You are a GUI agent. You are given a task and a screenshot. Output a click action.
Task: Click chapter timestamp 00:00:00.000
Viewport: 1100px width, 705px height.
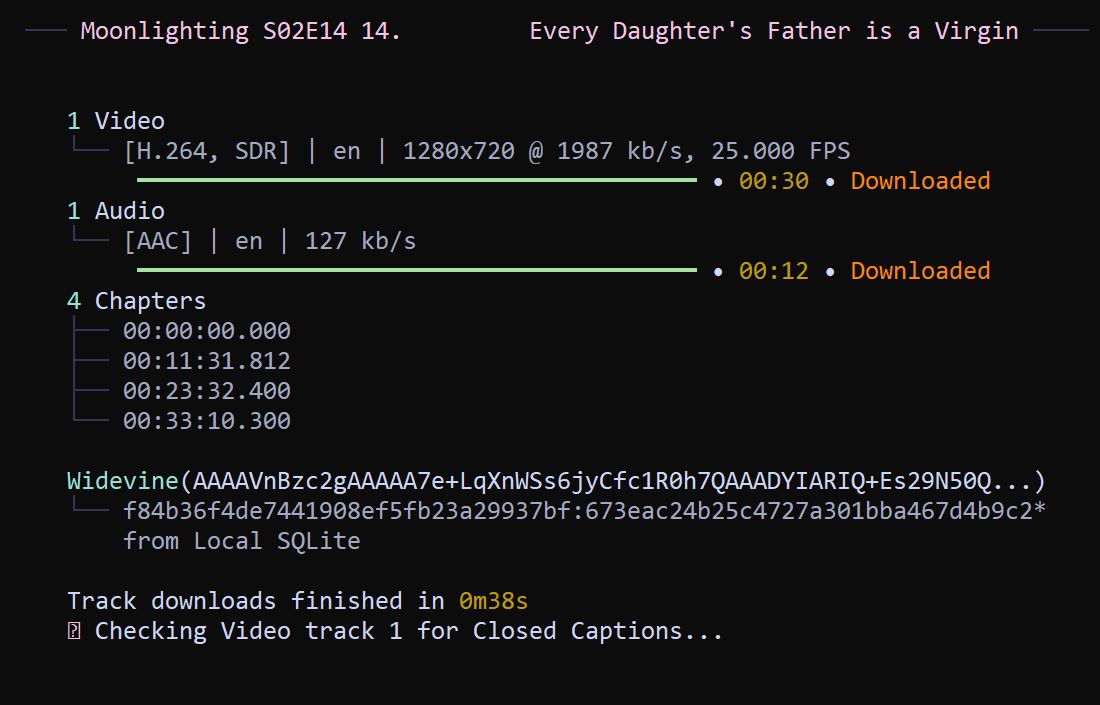(x=207, y=331)
